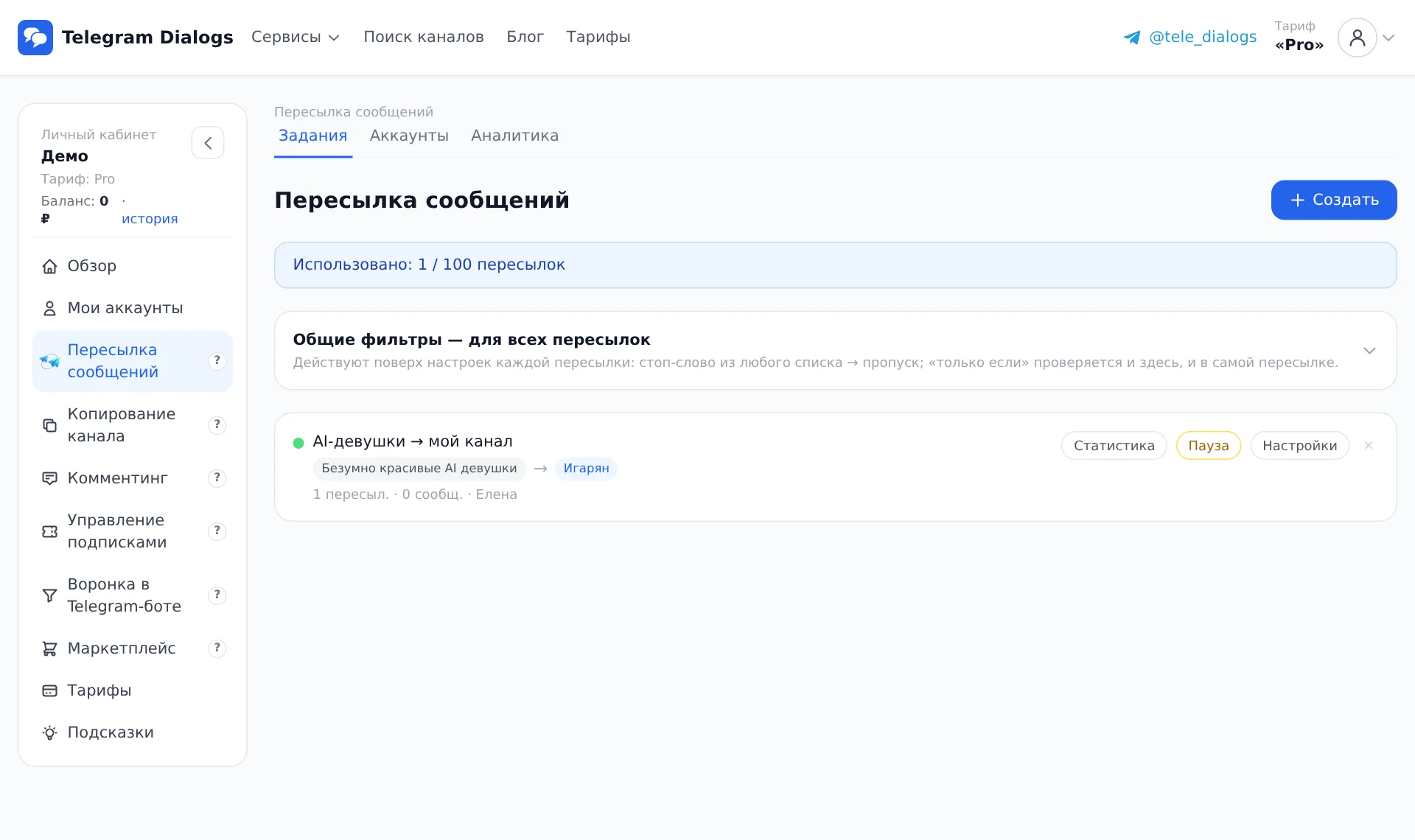The height and width of the screenshot is (840, 1415).
Task: Click the Копирование канала copy icon
Action: pyautogui.click(x=49, y=425)
